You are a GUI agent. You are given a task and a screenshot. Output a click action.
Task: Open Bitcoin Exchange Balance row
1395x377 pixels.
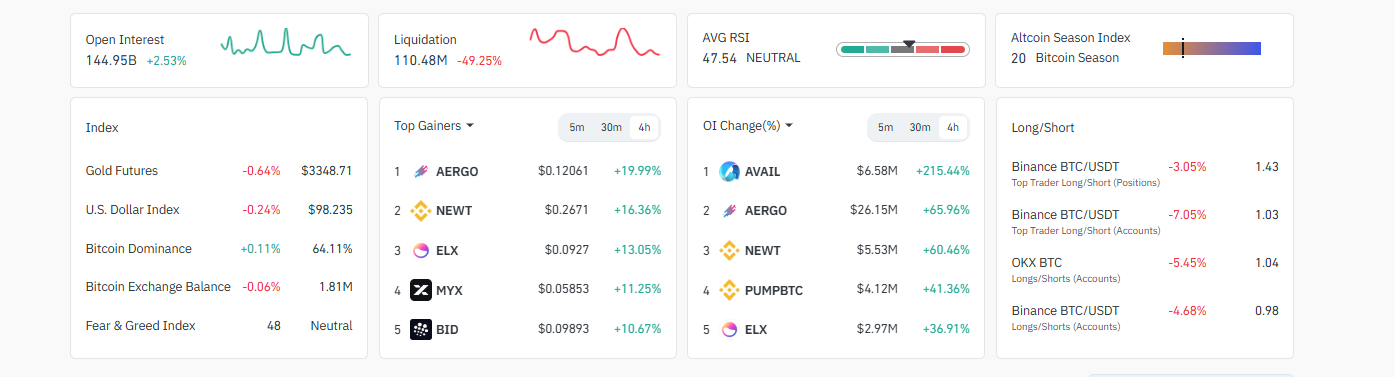coord(219,287)
